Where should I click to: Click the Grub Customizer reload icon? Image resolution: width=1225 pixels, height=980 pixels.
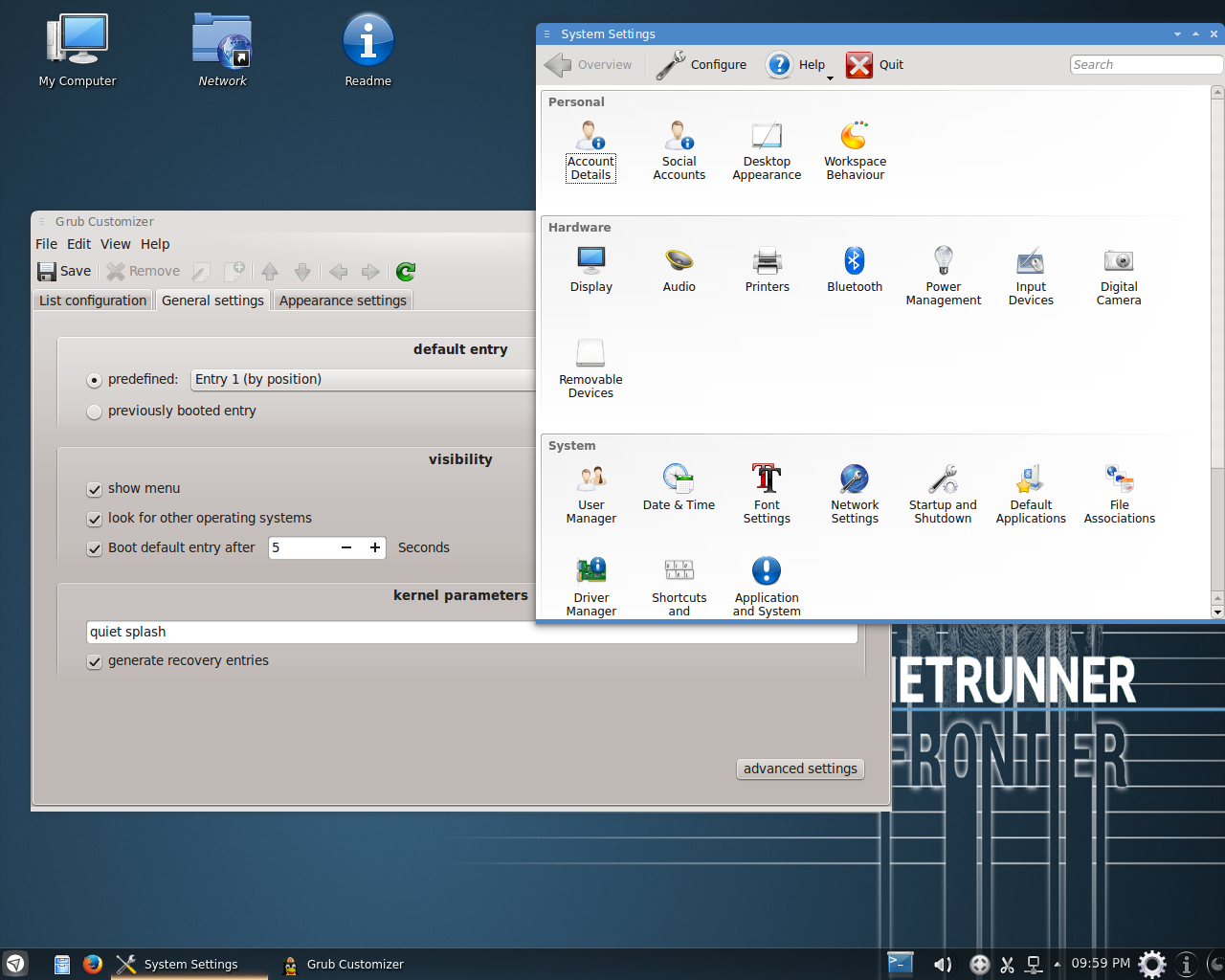(x=406, y=272)
